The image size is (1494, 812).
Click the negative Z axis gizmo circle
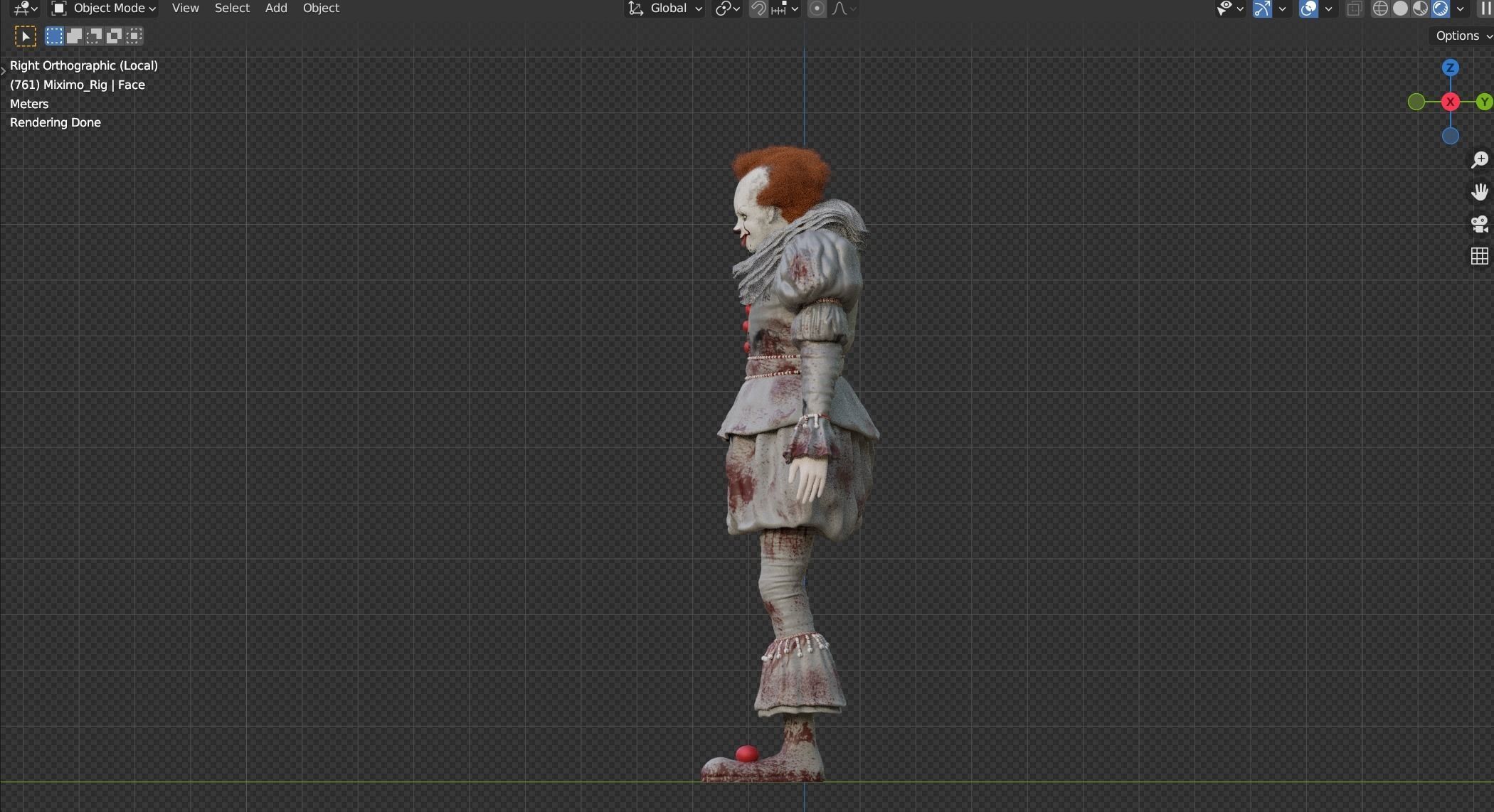(1450, 136)
